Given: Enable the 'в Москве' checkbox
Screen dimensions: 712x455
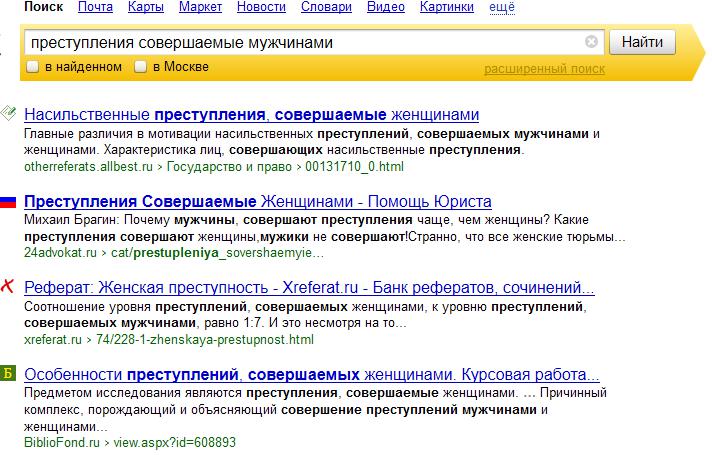Looking at the screenshot, I should [x=140, y=67].
